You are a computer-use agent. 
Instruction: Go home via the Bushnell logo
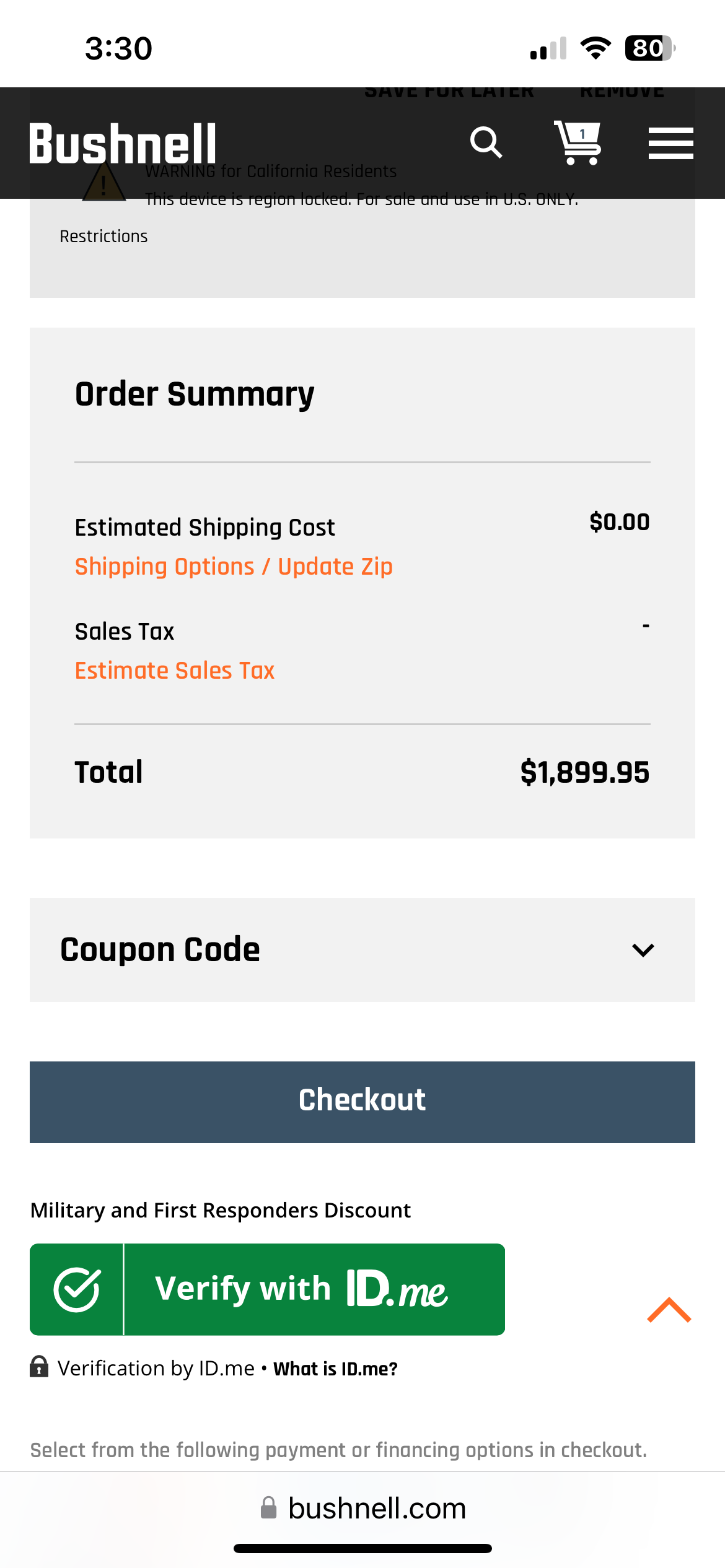tap(123, 143)
